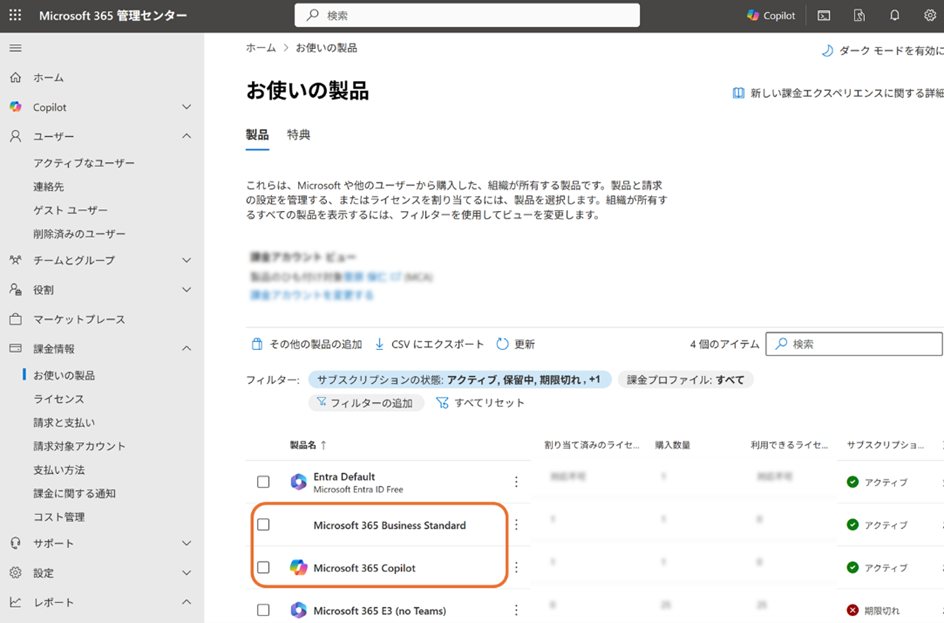Screen dimensions: 944x623
Task: Click the レポート chart icon
Action: (x=16, y=602)
